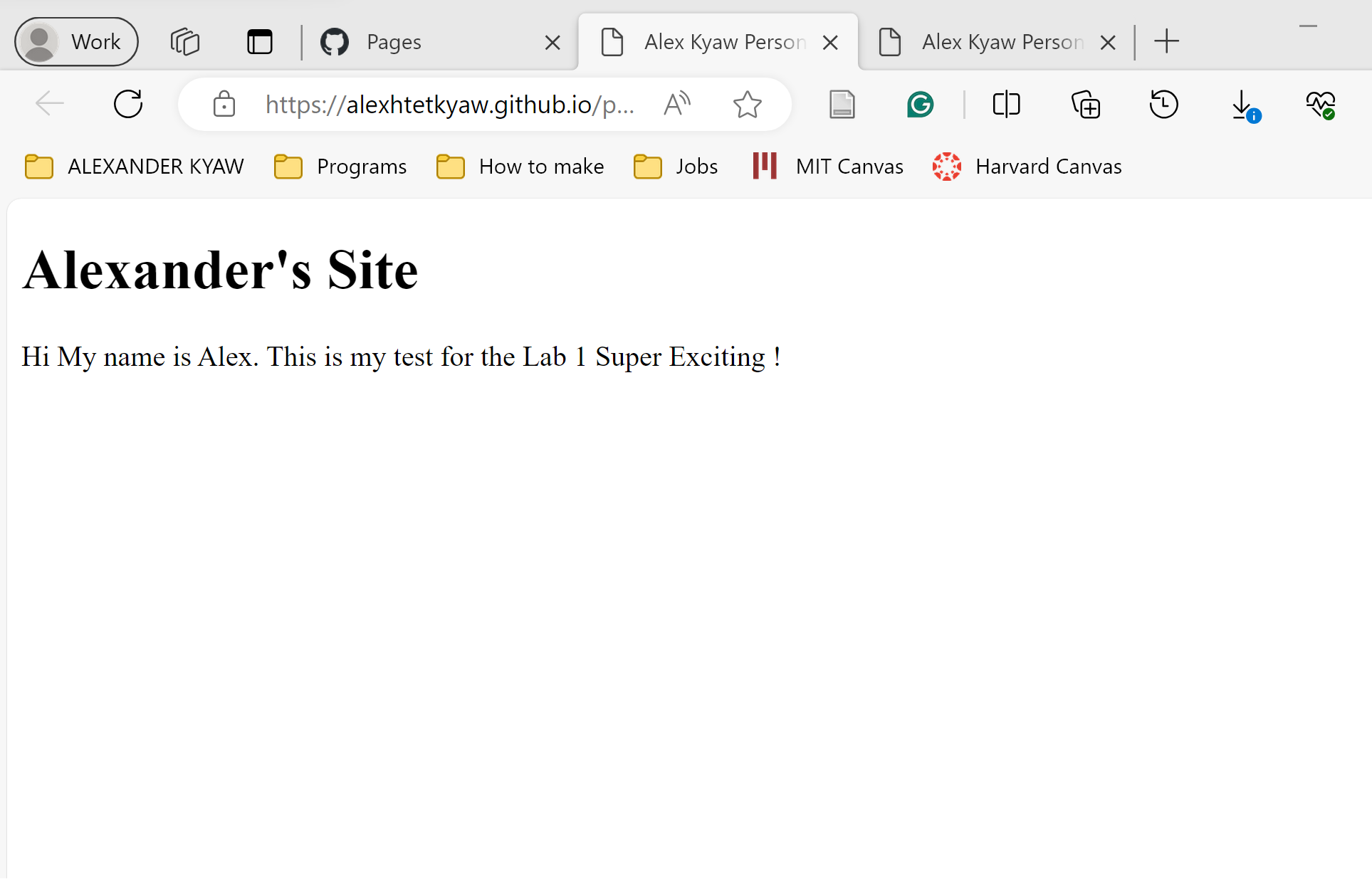The image size is (1372, 879).
Task: Expand the ALEXANDER KYAW bookmarks folder
Action: tap(134, 167)
